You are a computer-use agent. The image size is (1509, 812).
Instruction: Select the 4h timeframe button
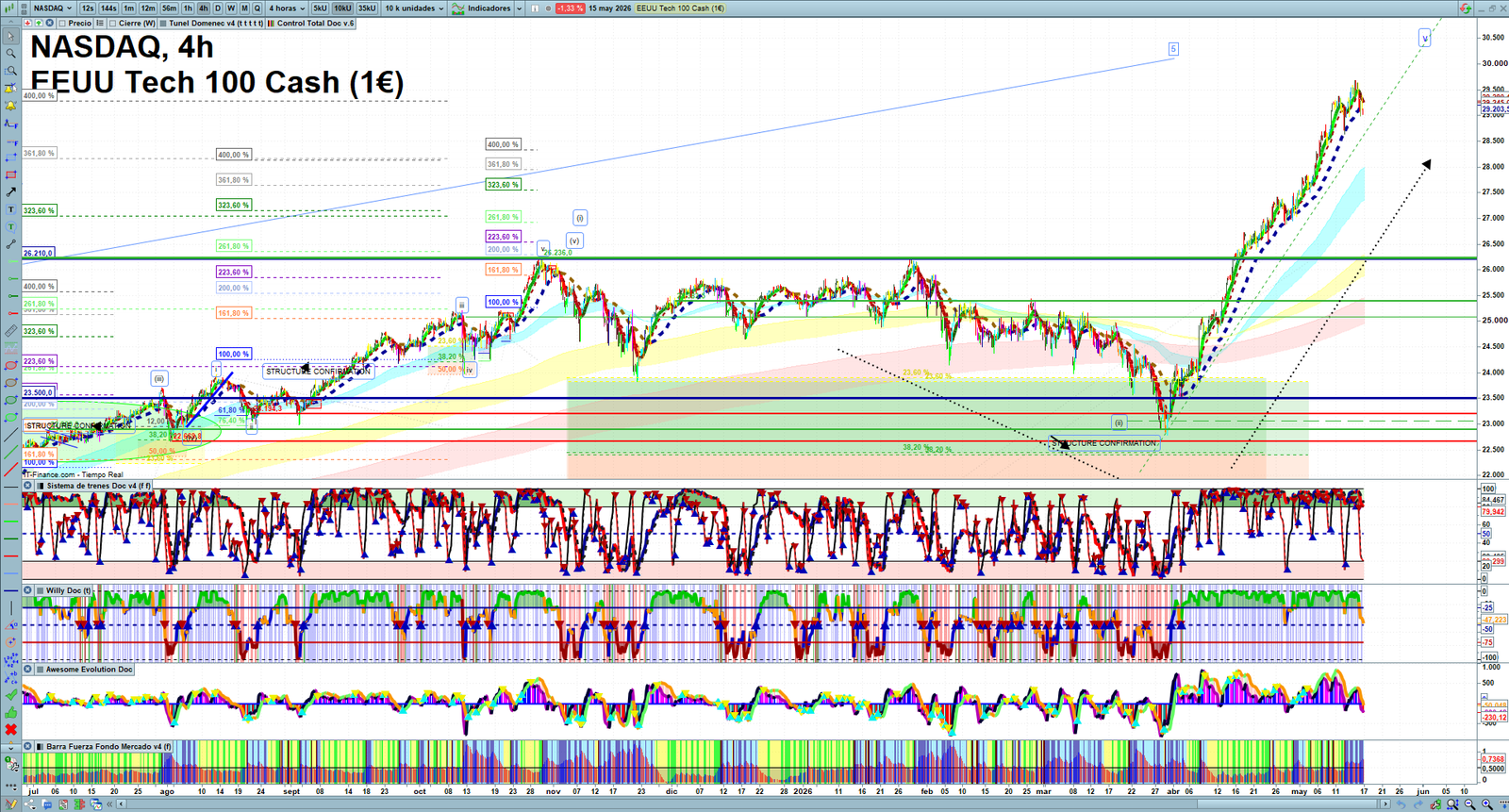tap(203, 8)
